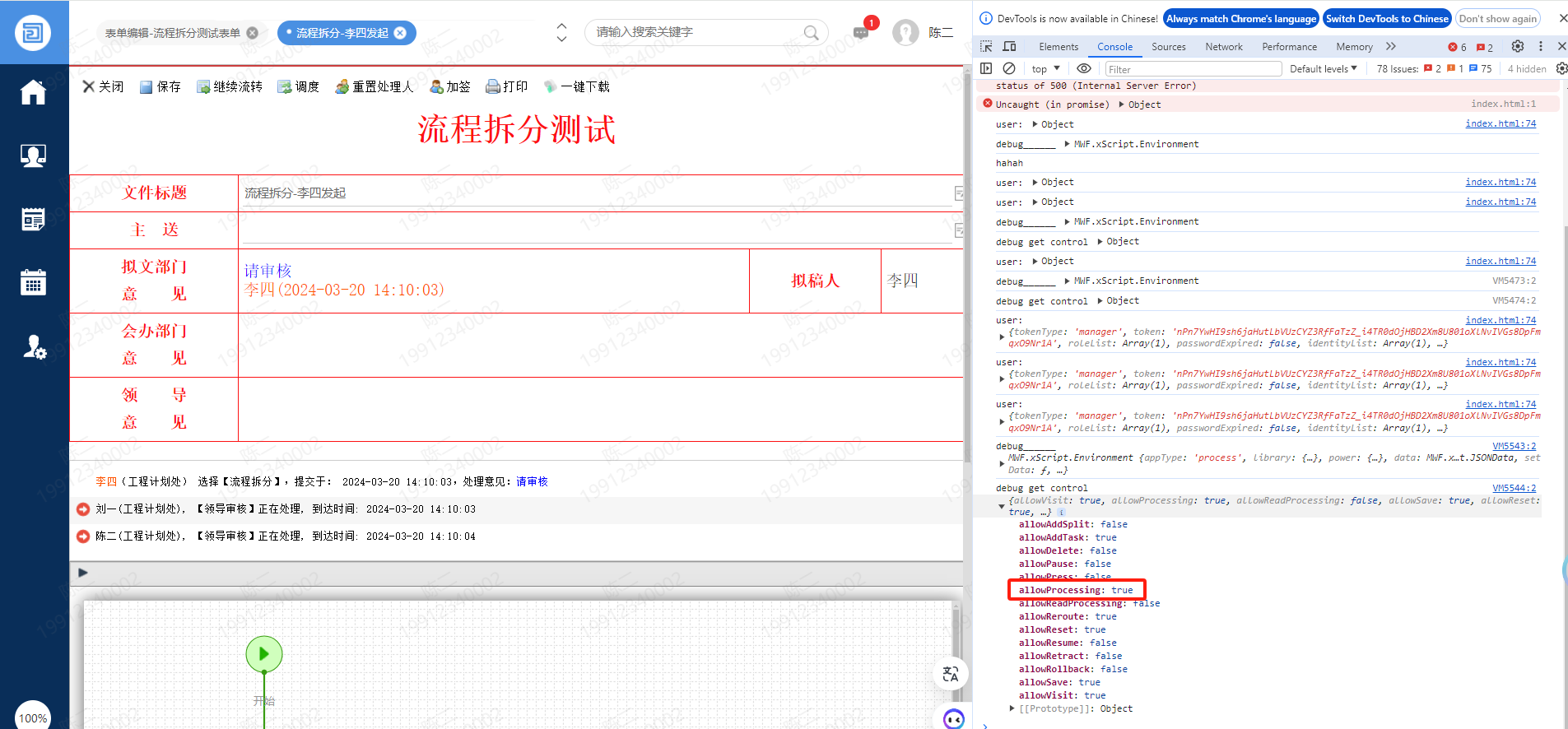Click the home icon in left sidebar
The image size is (1568, 729).
33,92
